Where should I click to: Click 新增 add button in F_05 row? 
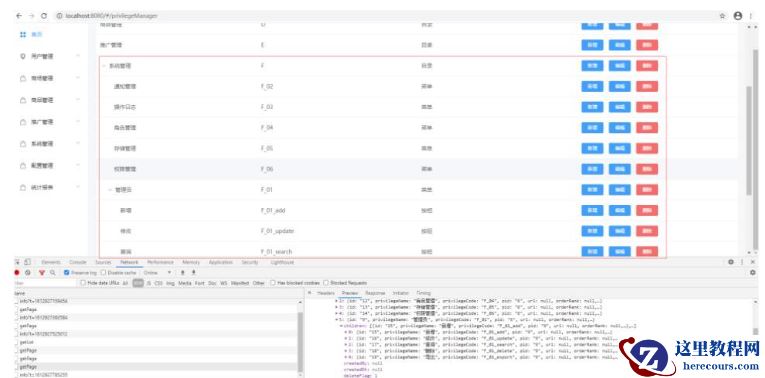(592, 148)
